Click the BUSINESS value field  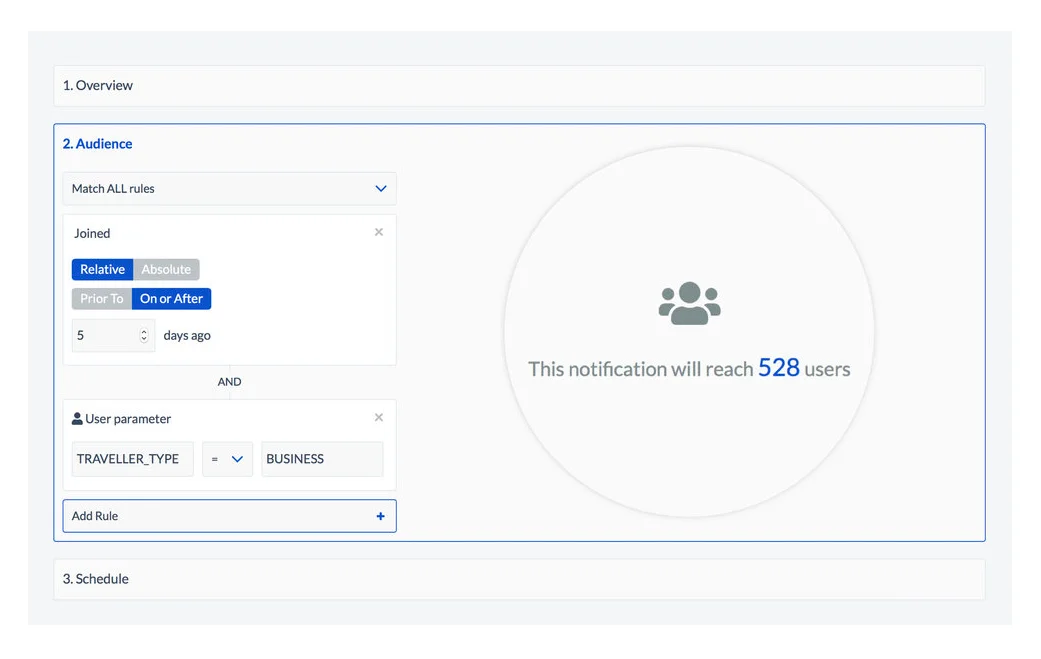[322, 459]
